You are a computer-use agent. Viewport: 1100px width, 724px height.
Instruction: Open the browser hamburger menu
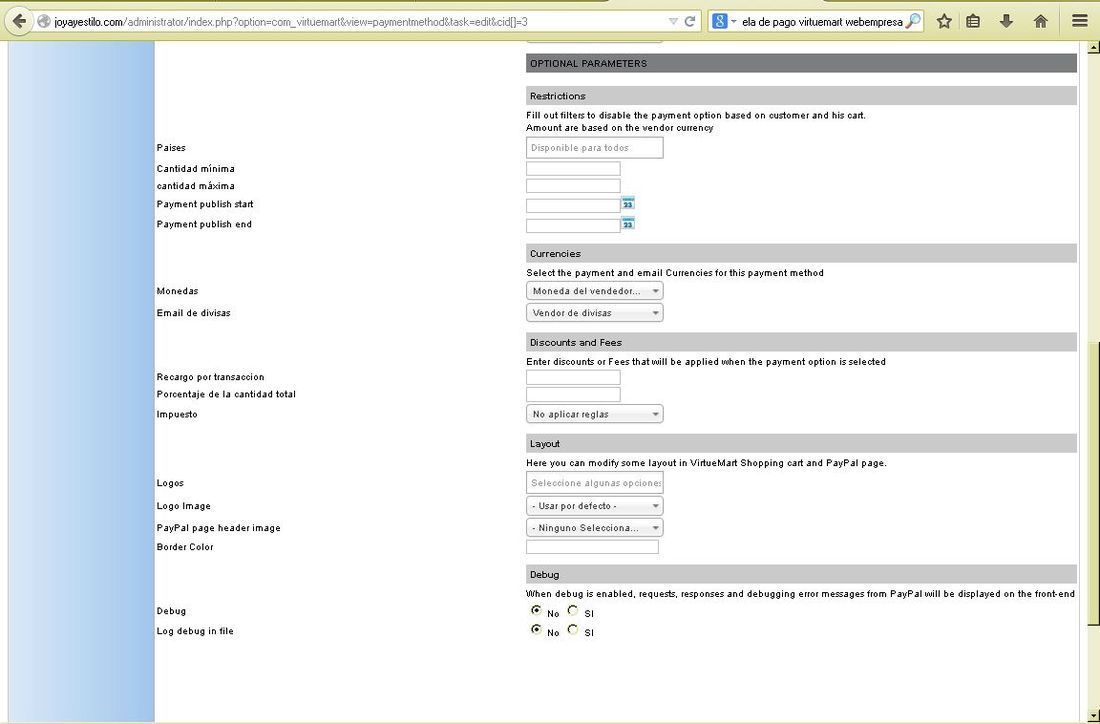pyautogui.click(x=1080, y=22)
